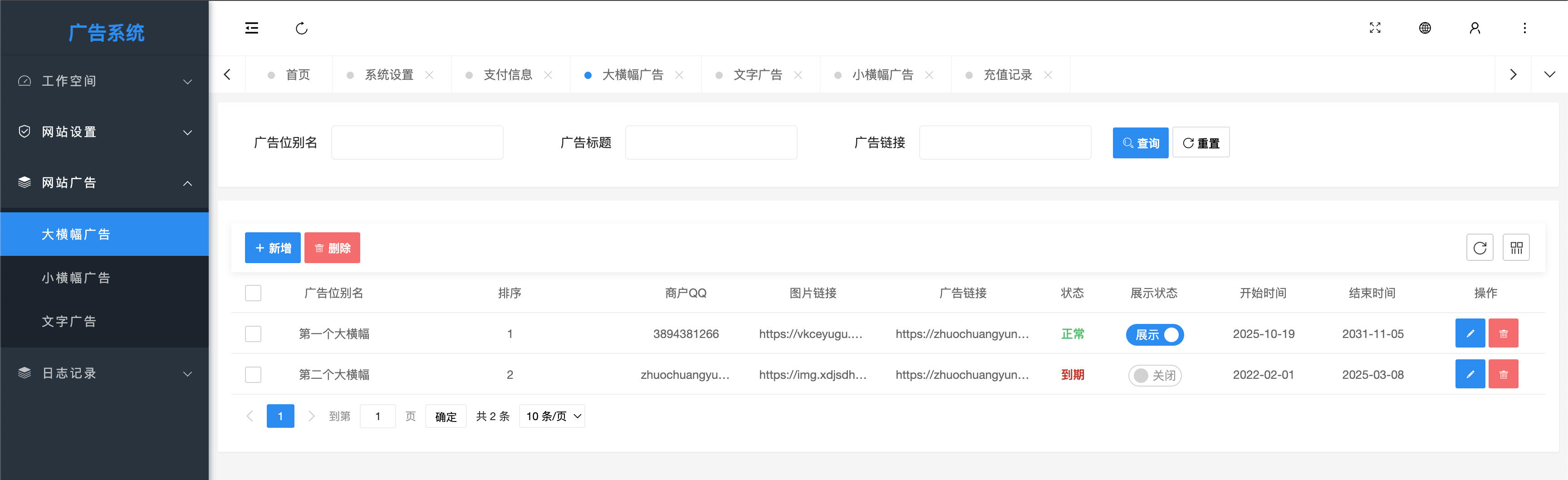Open 文字广告 in the sidebar

coord(105,322)
